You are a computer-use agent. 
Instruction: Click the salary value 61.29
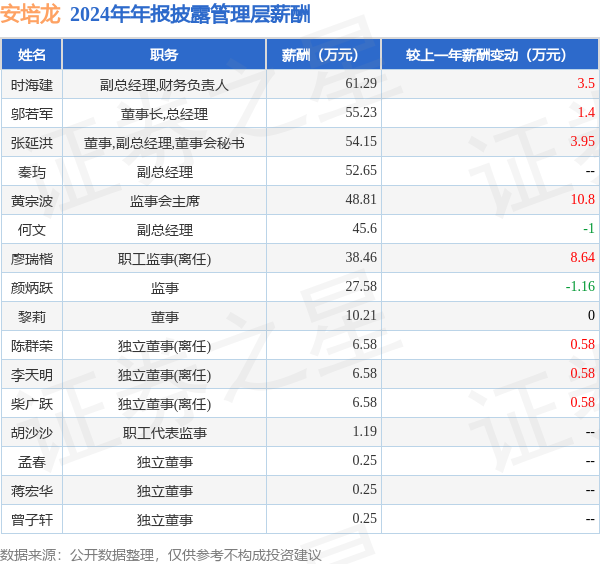click(361, 83)
